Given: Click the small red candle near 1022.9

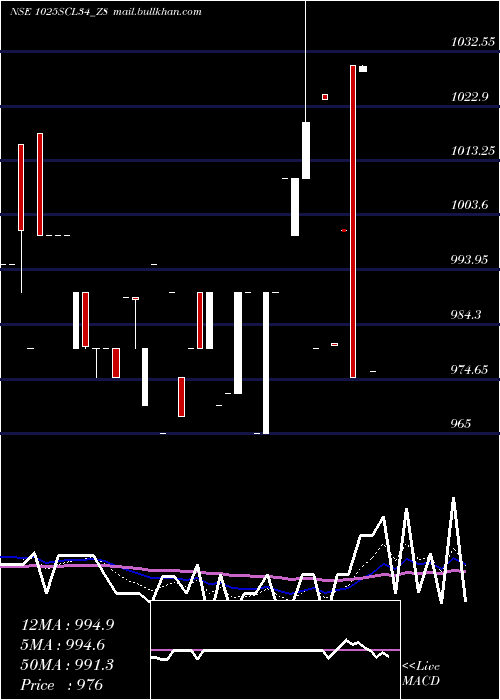Looking at the screenshot, I should (325, 97).
